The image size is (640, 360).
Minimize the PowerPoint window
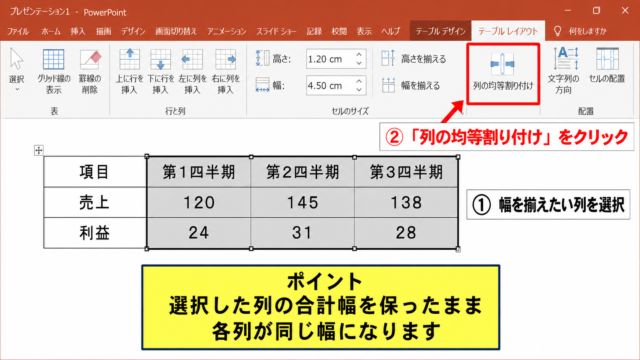pos(568,11)
